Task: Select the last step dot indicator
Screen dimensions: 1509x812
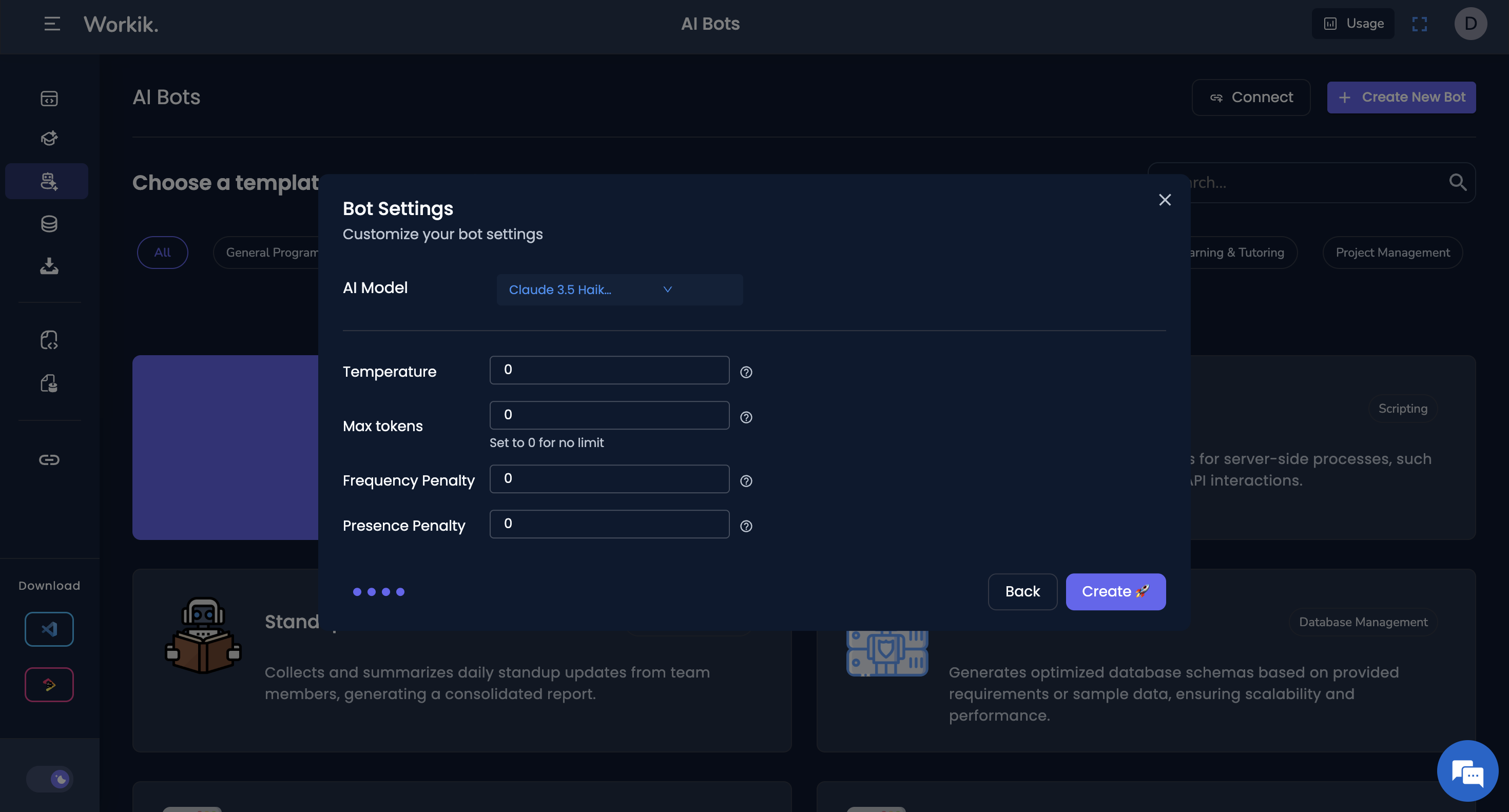Action: tap(400, 592)
